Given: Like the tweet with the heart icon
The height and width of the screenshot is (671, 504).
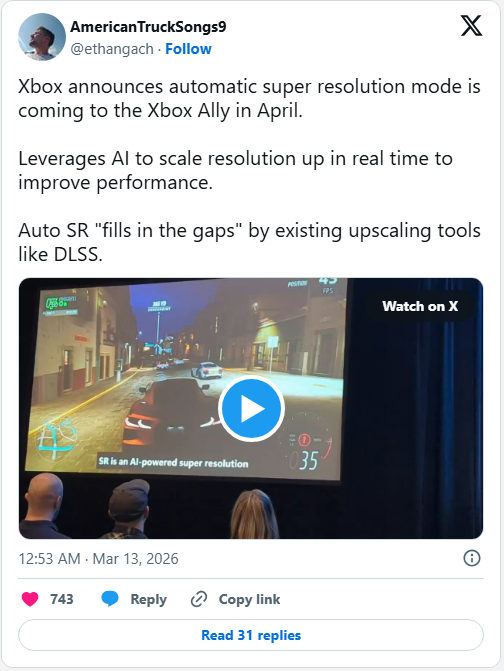Looking at the screenshot, I should click(x=30, y=599).
